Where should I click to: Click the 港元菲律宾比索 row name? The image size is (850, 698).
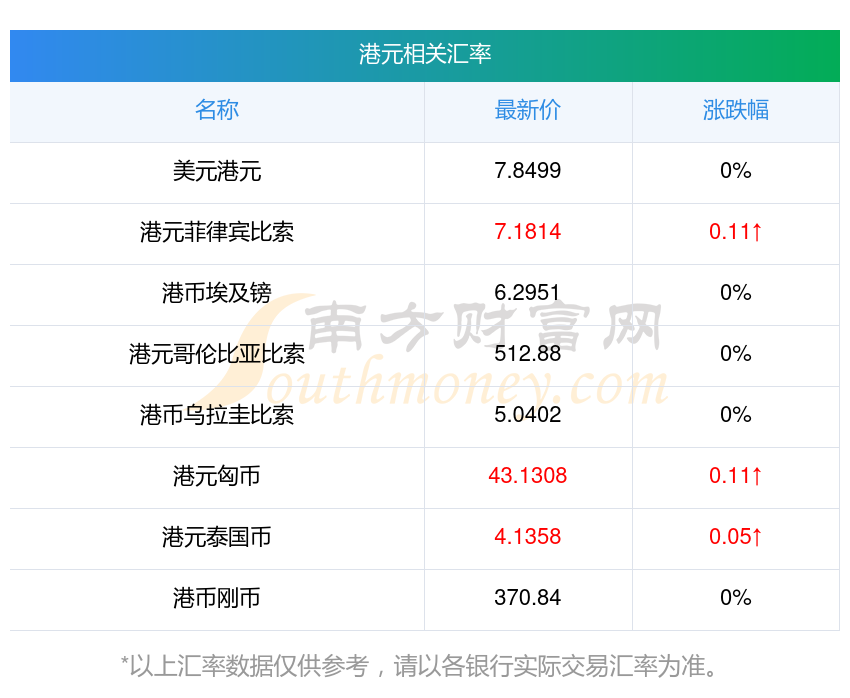tap(217, 232)
